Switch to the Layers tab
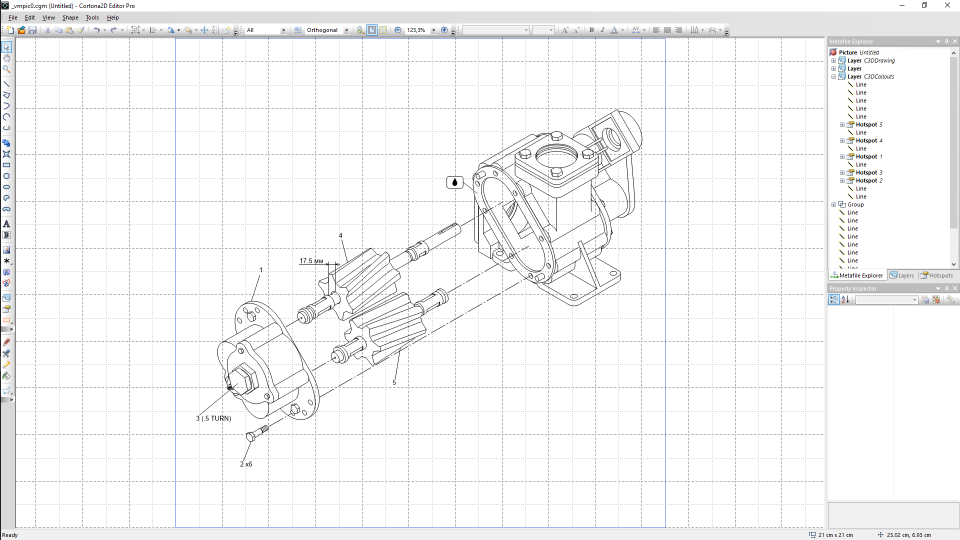This screenshot has width=960, height=540. (901, 275)
